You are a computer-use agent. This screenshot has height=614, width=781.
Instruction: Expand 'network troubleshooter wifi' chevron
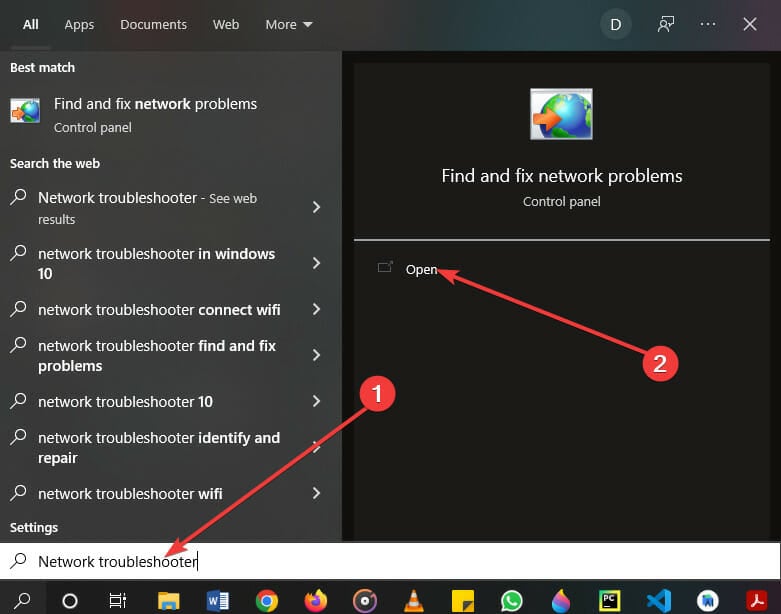[316, 493]
